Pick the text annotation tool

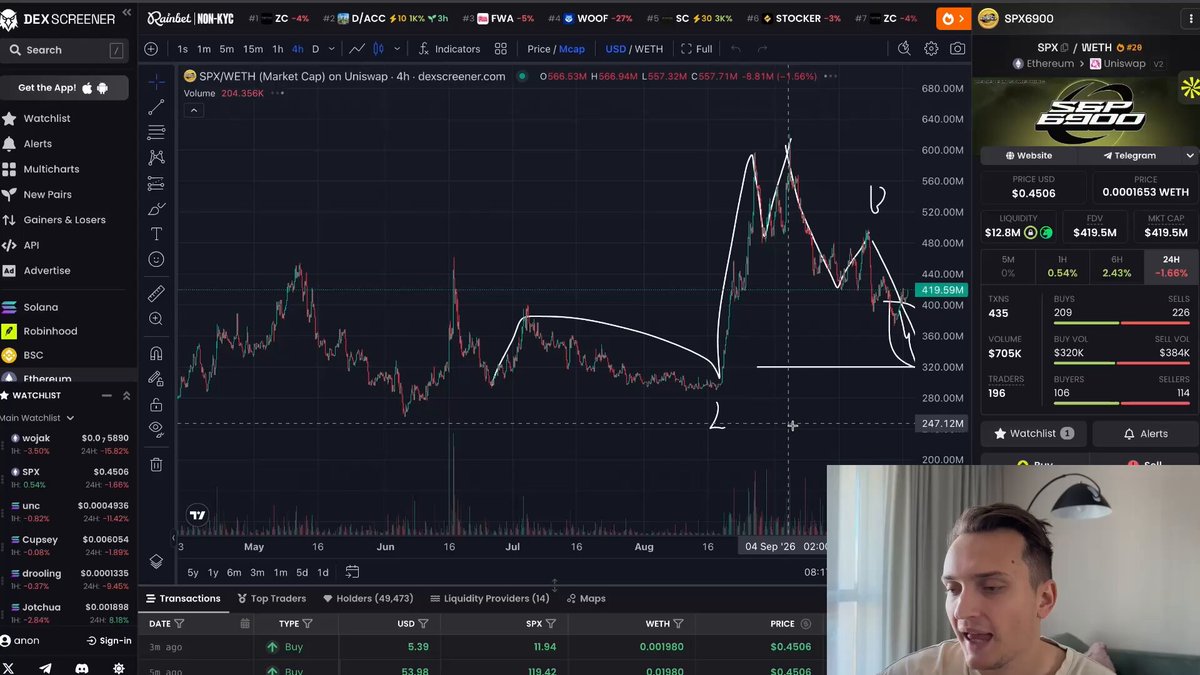(156, 234)
